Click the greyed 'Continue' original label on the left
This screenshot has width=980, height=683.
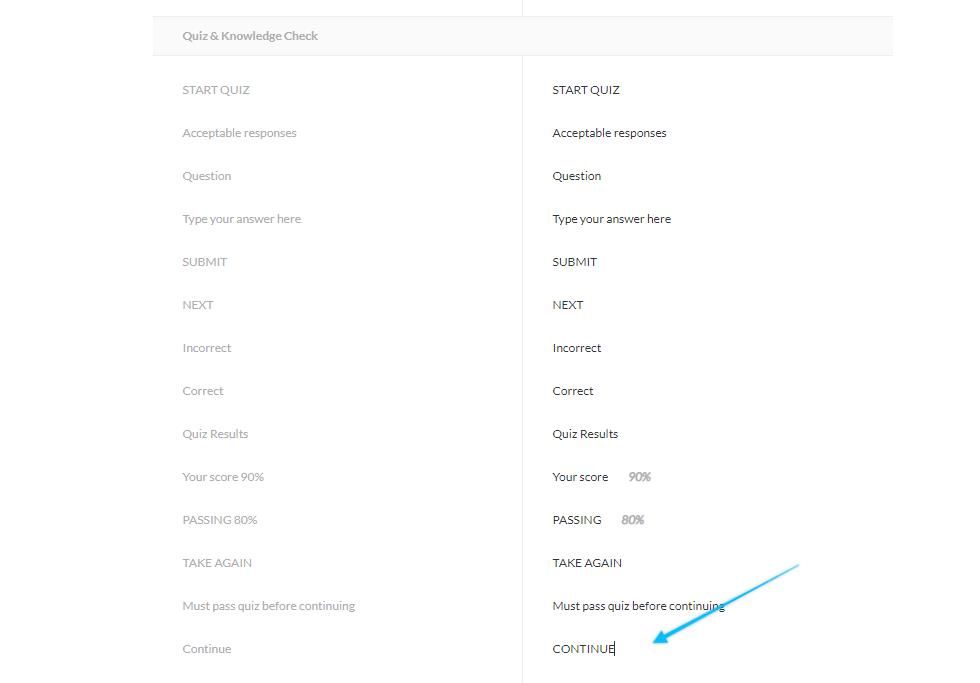coord(207,649)
